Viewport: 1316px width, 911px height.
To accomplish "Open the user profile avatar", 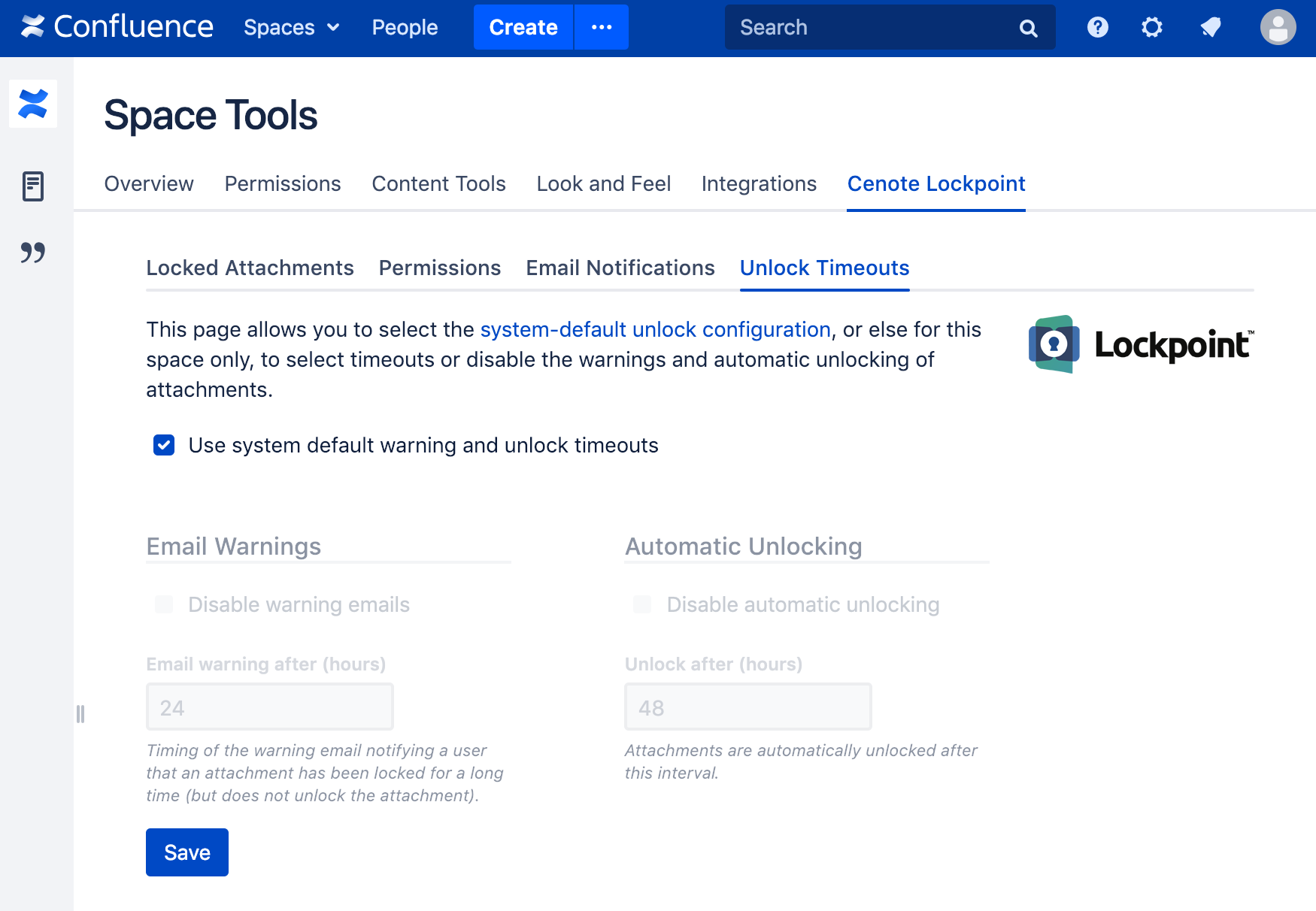I will 1278,28.
